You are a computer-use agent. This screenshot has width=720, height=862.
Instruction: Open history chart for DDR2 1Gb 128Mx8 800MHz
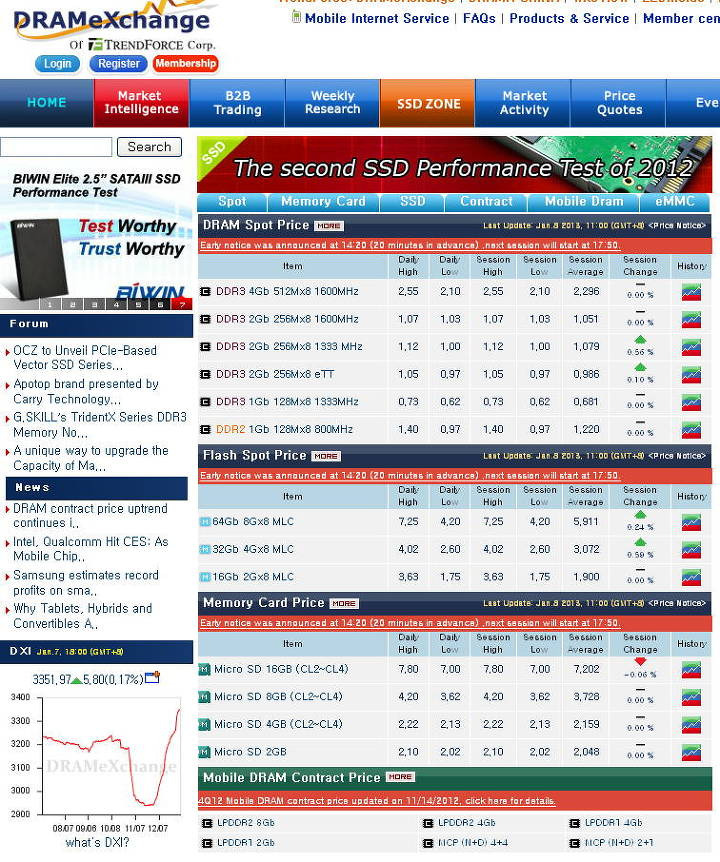(691, 430)
